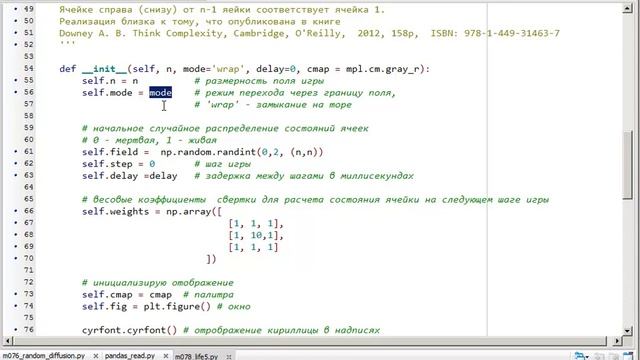Click 'mpl.cm.gray_r' in the def line
This screenshot has width=640, height=360.
(x=382, y=69)
